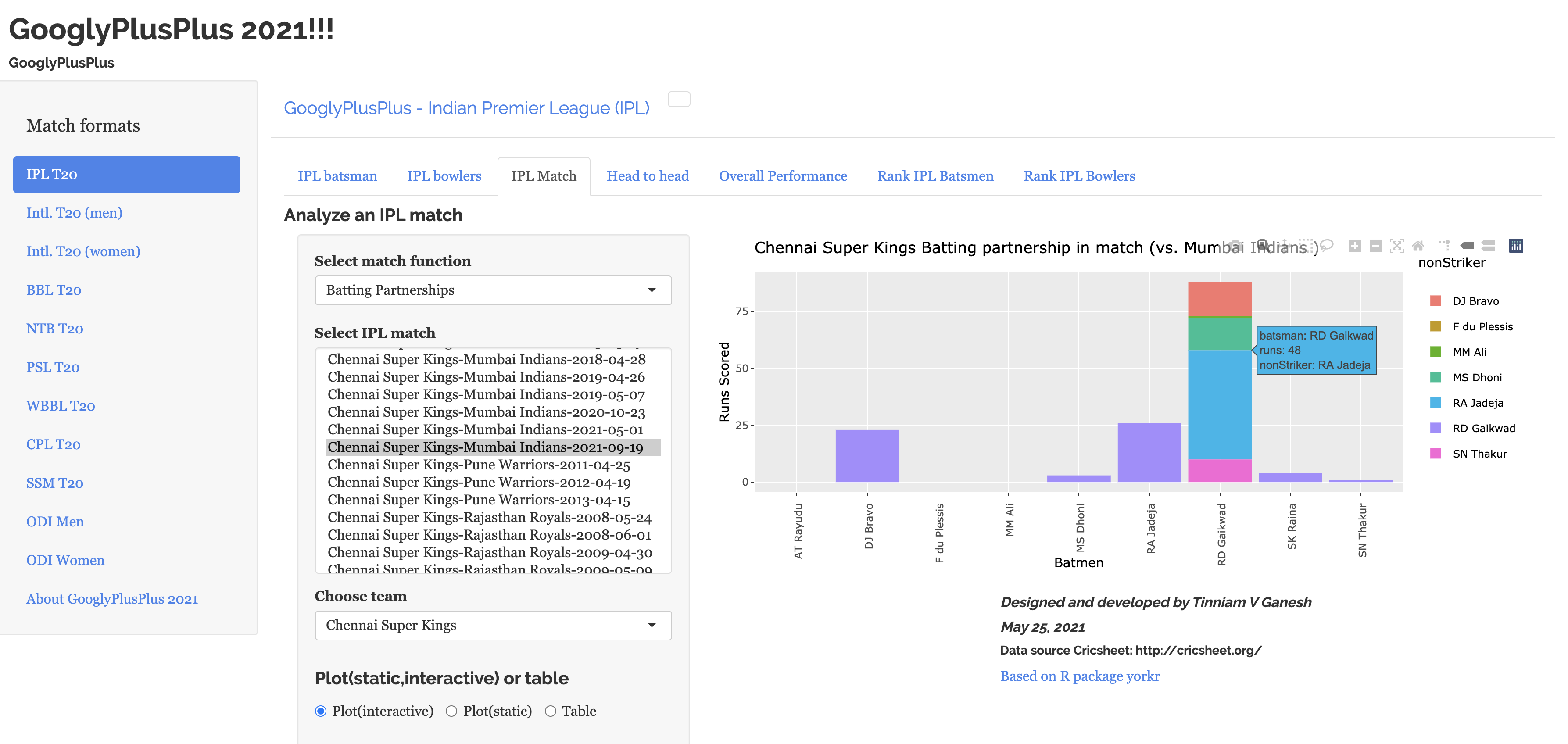Screen dimensions: 1568x744
Task: Open Plotly logo link icon
Action: [x=1516, y=245]
